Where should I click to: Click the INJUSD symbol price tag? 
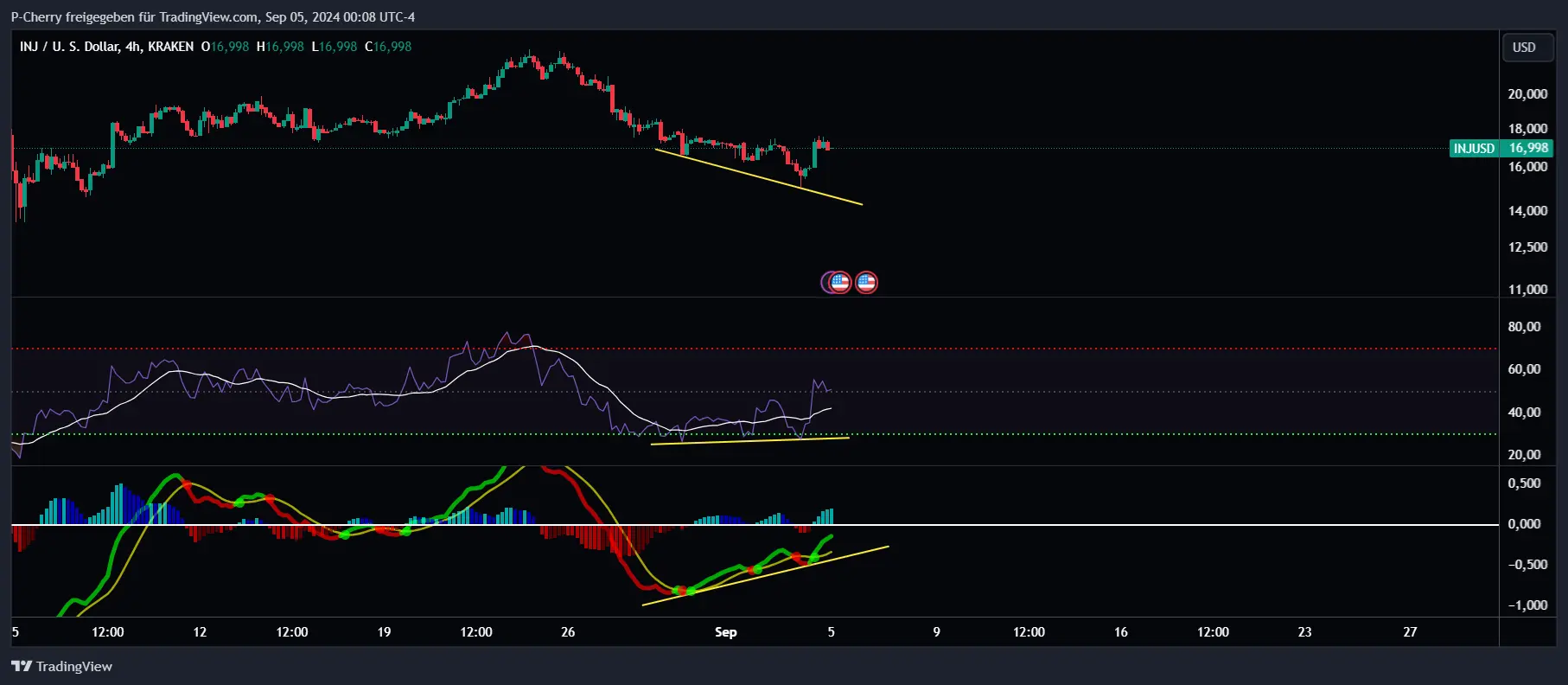pos(1474,148)
